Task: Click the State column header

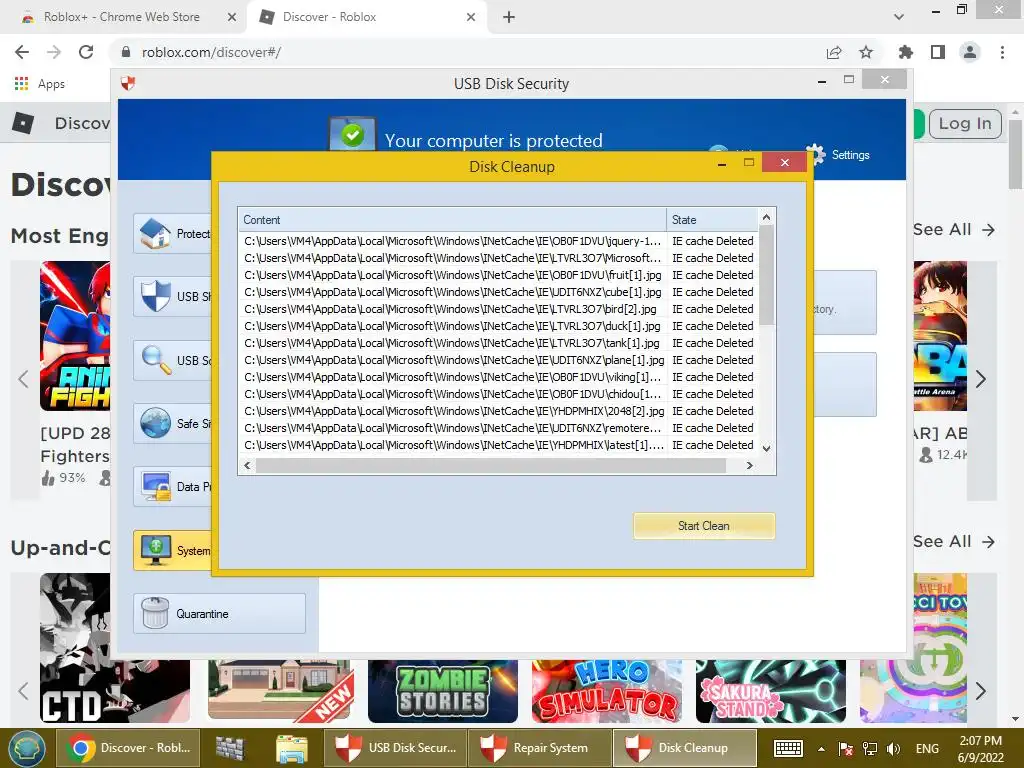Action: click(712, 219)
